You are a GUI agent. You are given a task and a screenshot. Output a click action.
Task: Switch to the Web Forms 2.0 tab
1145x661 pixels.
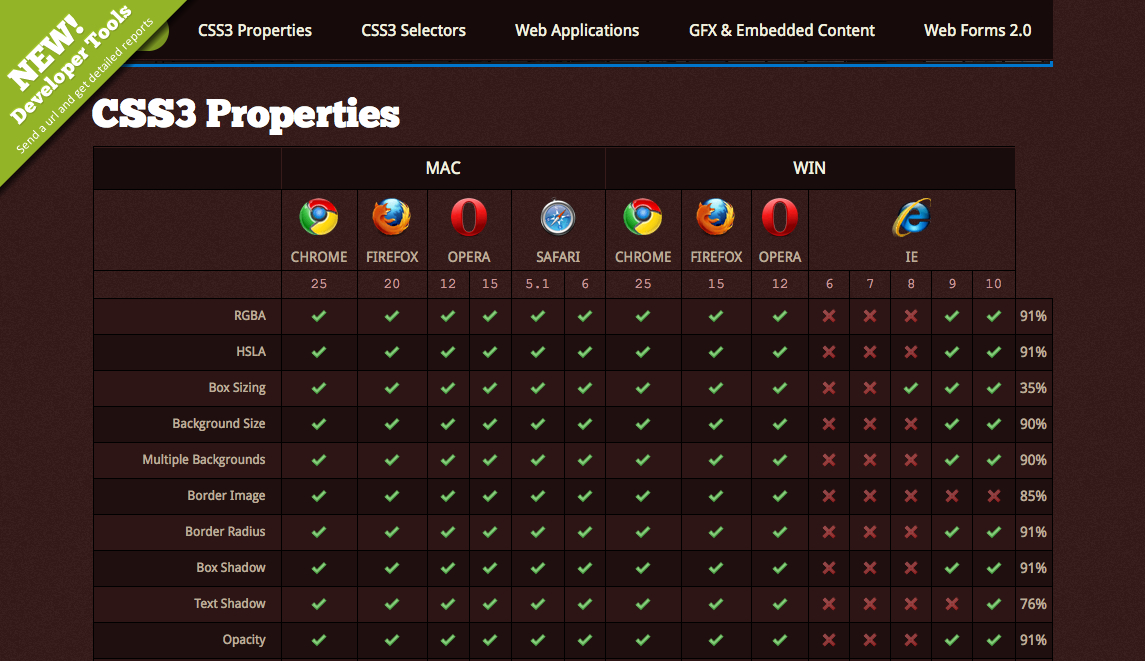978,30
